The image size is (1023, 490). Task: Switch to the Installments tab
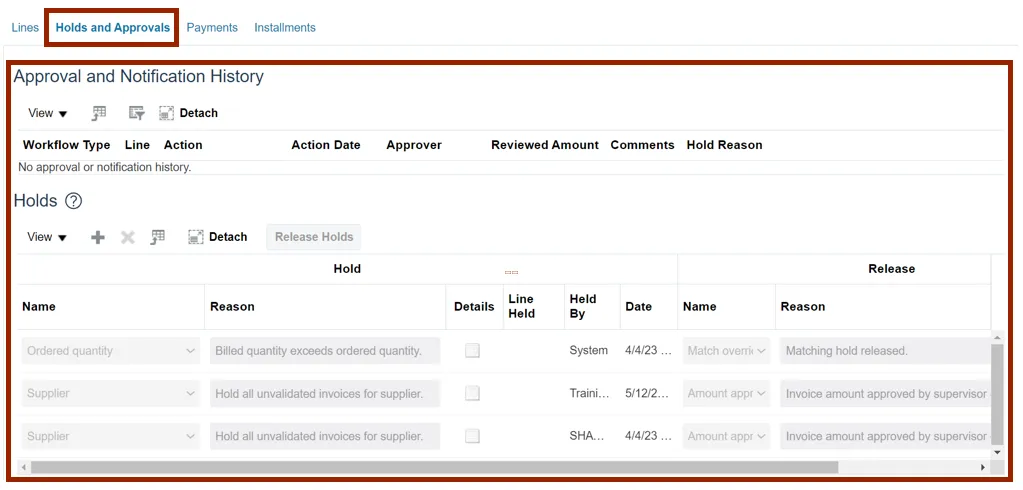285,28
